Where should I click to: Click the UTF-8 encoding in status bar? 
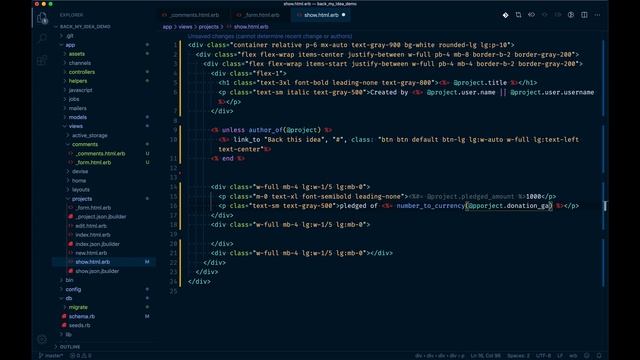(x=543, y=356)
